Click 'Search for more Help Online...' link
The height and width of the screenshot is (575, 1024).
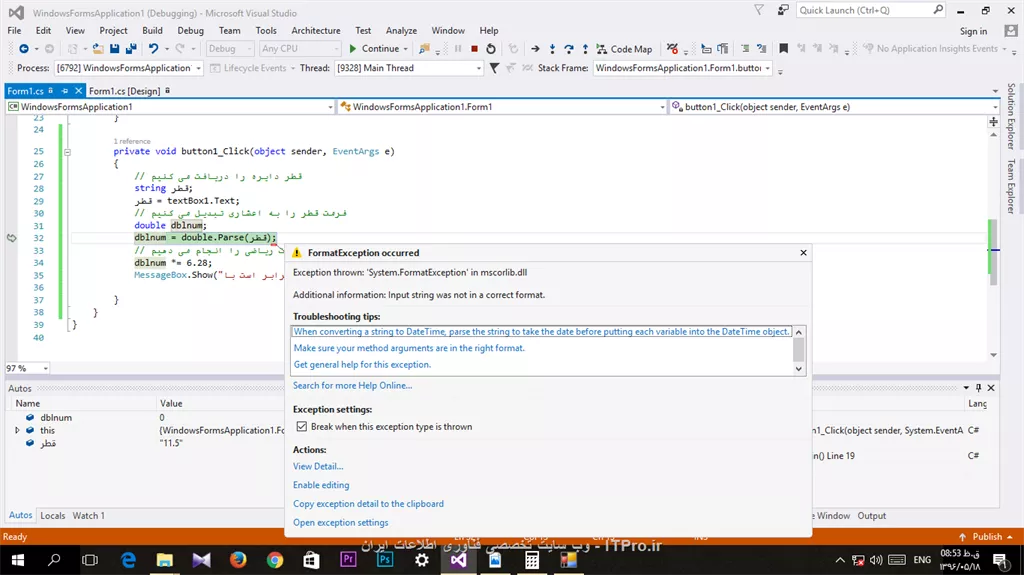(353, 386)
